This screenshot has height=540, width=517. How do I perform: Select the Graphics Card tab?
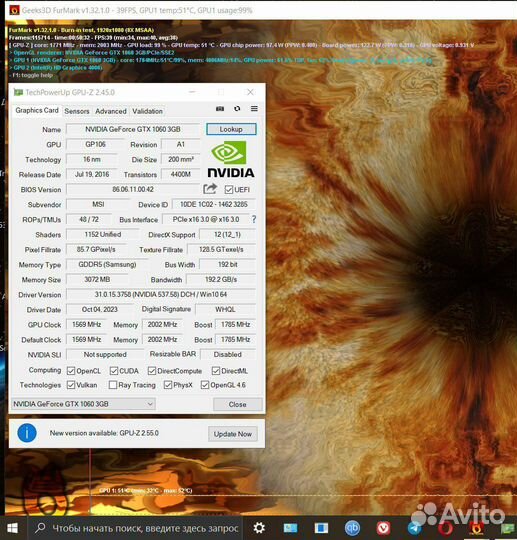click(37, 110)
